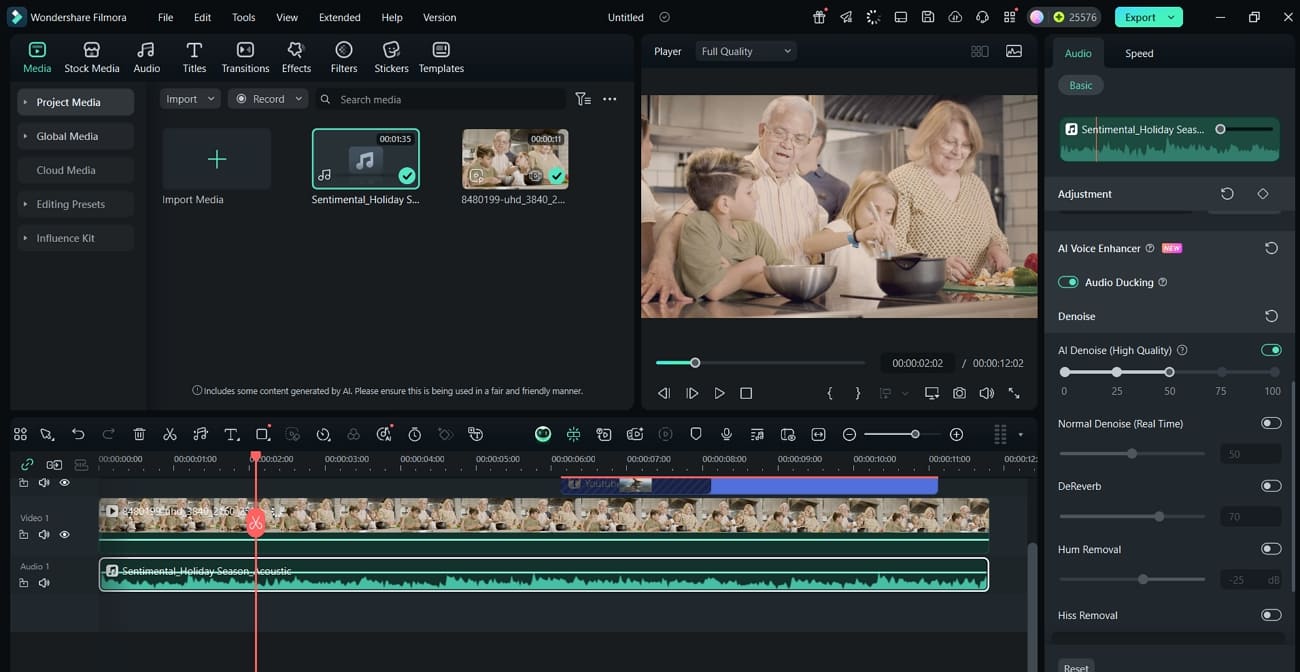Add keyframe diamond in Adjustment section
1300x672 pixels.
click(x=1263, y=194)
